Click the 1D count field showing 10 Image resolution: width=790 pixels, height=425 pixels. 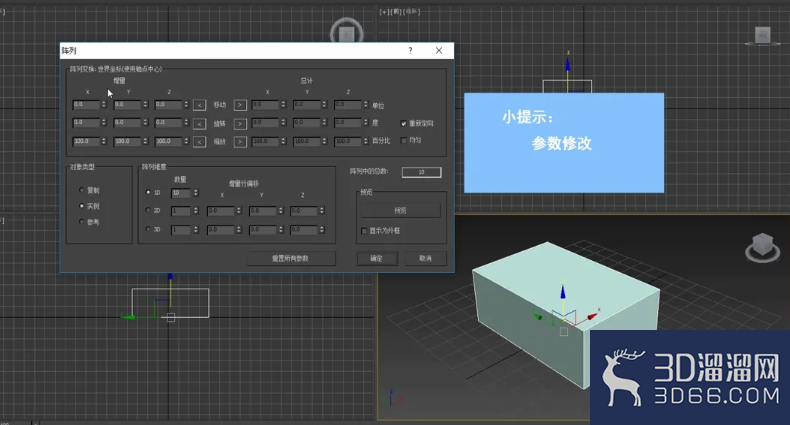181,193
